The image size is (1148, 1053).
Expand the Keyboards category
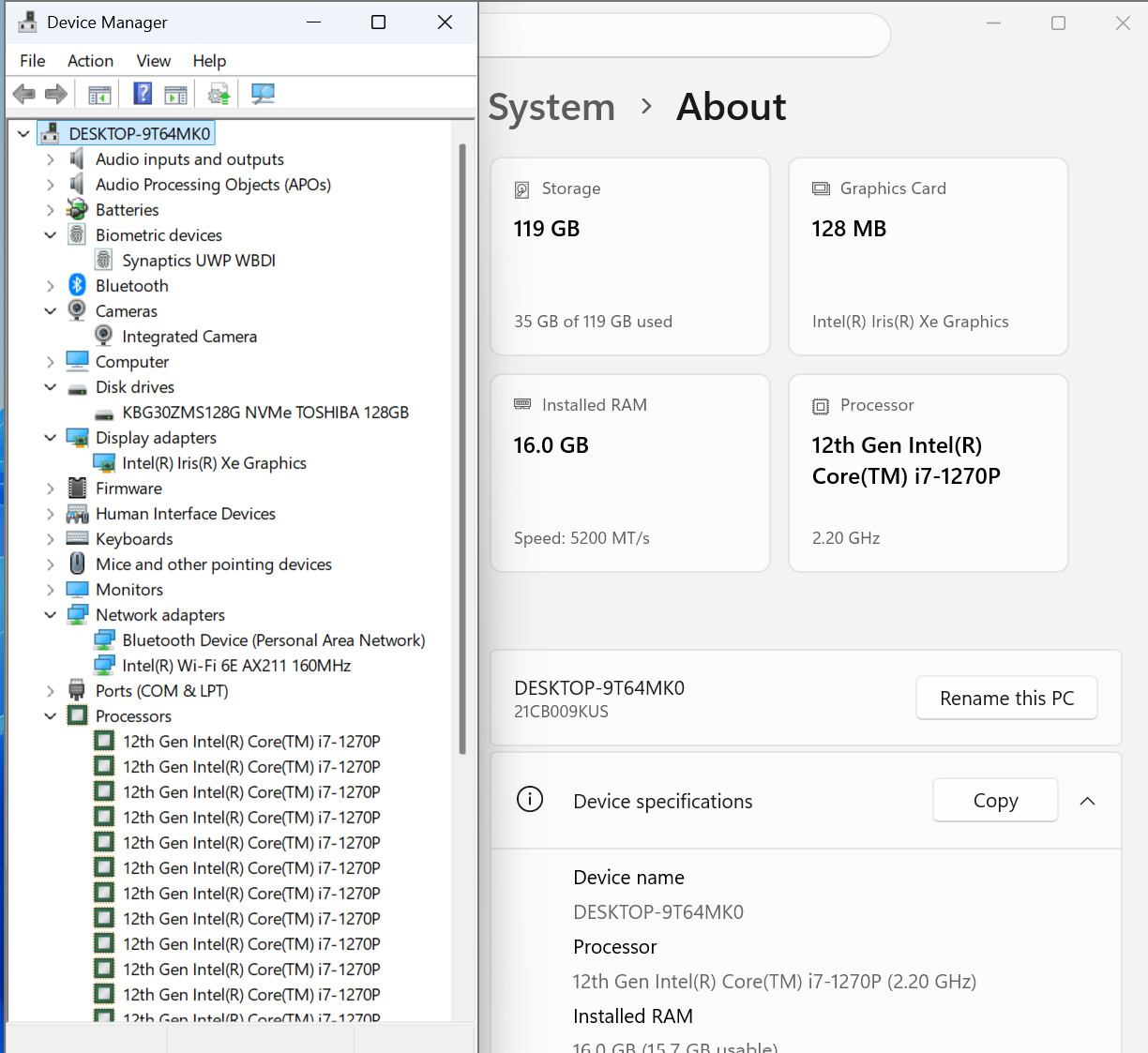tap(51, 539)
